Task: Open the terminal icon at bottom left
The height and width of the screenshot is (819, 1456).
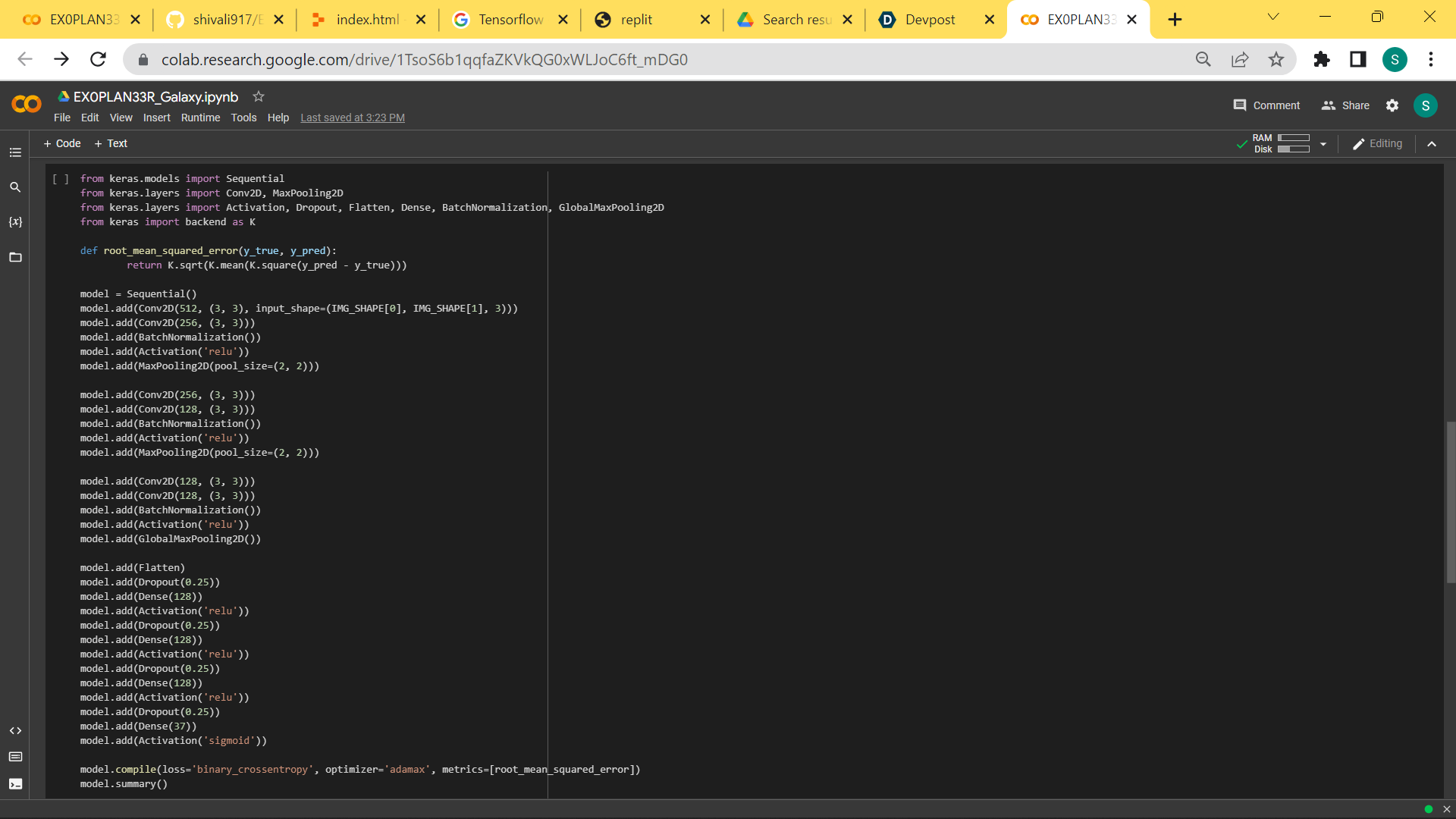Action: click(x=15, y=784)
